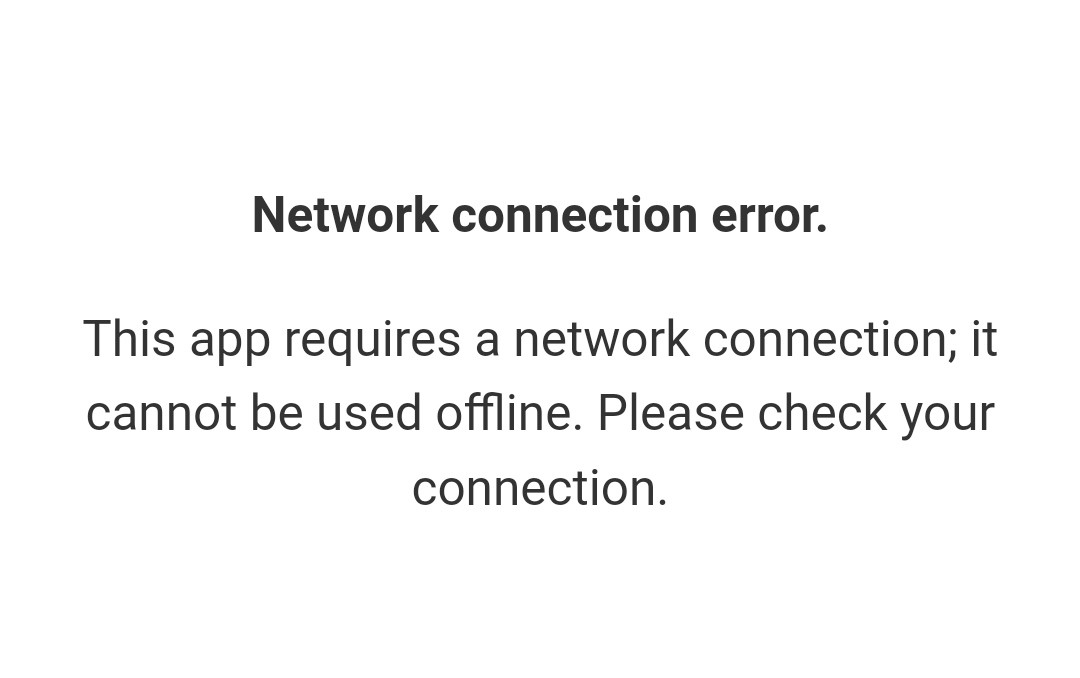This screenshot has height=678, width=1080.
Task: Select "connection;" with the semicolon
Action: pos(830,340)
